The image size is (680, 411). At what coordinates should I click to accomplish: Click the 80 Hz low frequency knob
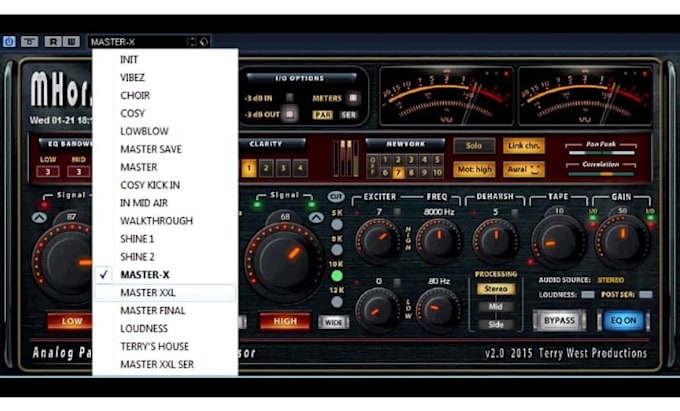(438, 310)
